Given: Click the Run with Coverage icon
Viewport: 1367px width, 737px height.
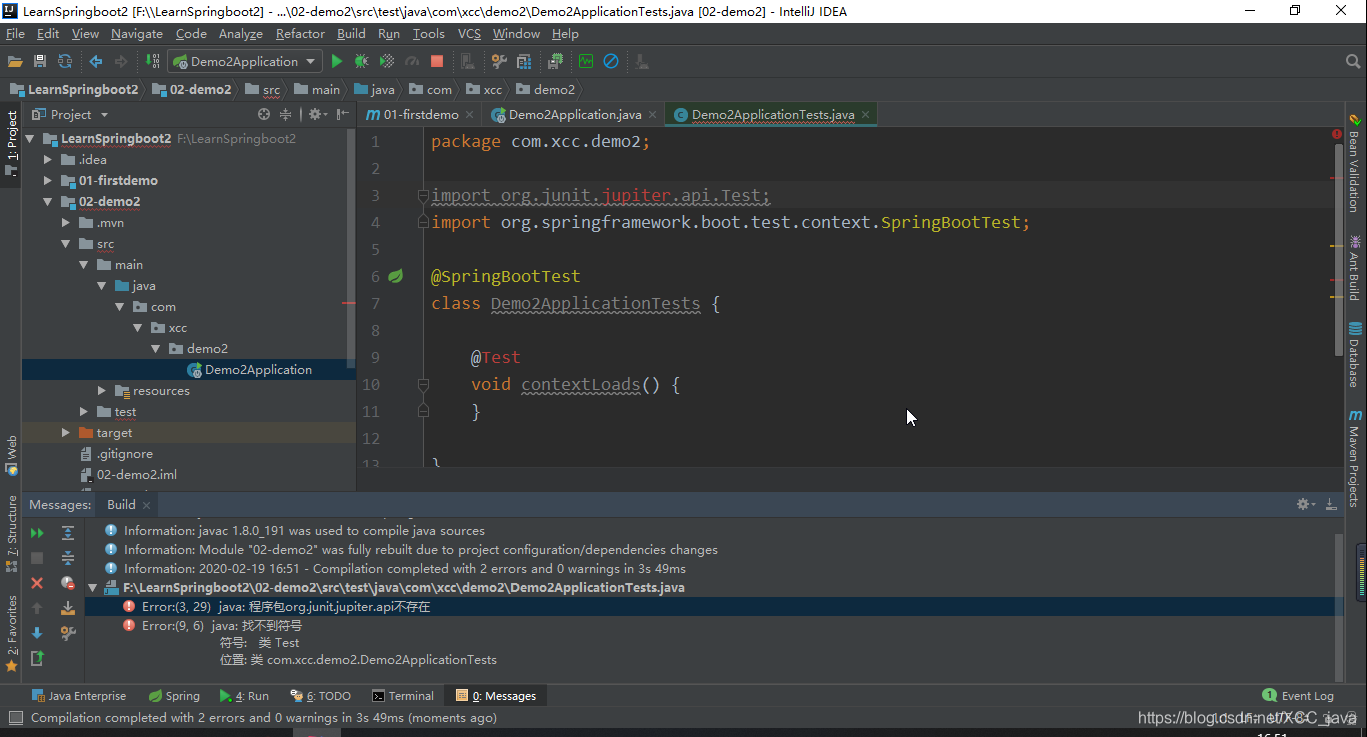Looking at the screenshot, I should (x=387, y=61).
